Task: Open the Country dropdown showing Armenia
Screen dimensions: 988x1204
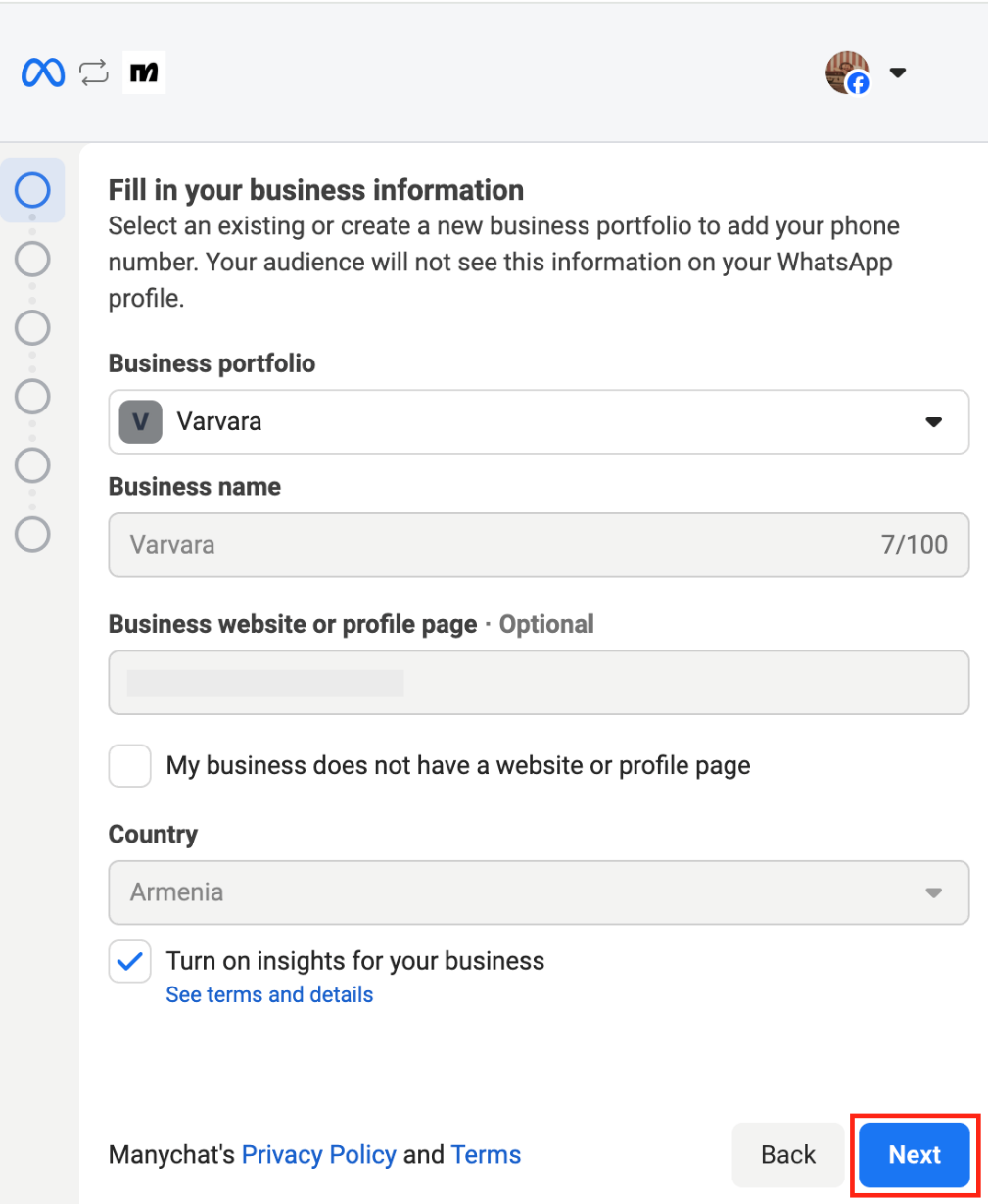Action: point(539,892)
